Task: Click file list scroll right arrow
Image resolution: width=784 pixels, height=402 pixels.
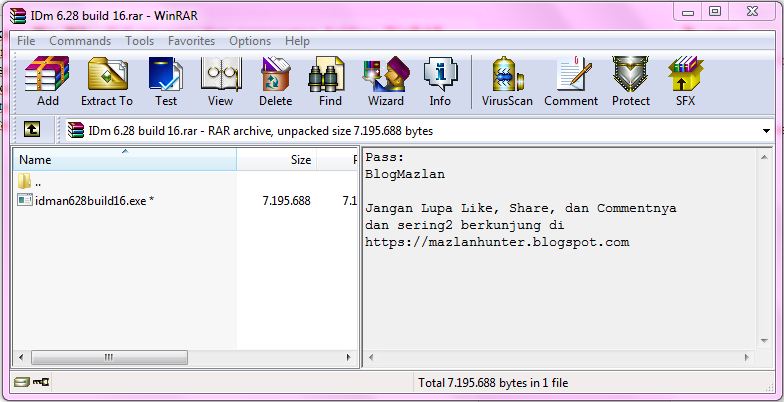Action: click(x=348, y=358)
